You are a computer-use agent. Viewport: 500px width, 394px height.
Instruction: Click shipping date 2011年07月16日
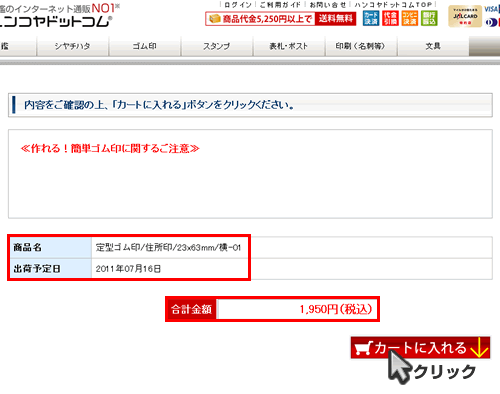(128, 269)
